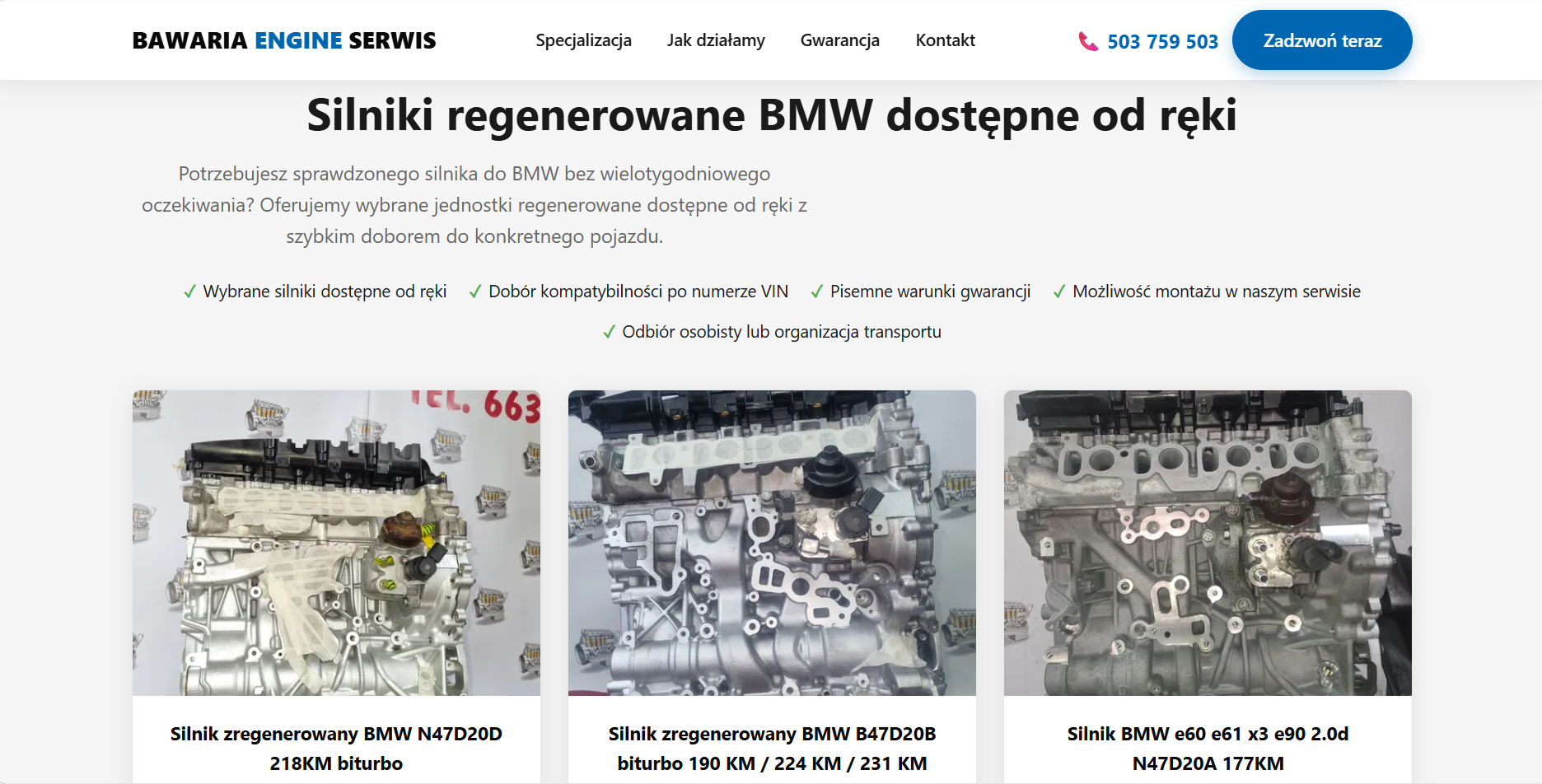Click the Bawaria Engine Serwis logo

284,40
